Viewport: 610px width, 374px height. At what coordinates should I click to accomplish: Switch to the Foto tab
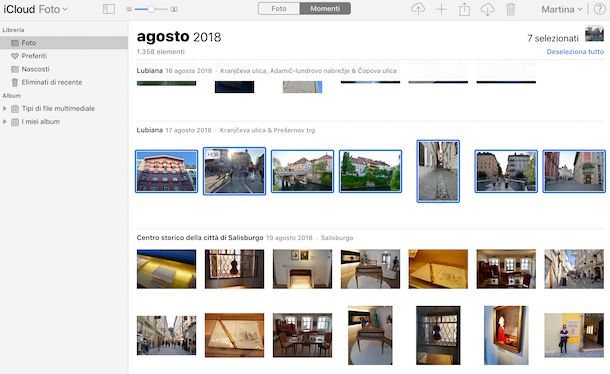click(x=279, y=9)
